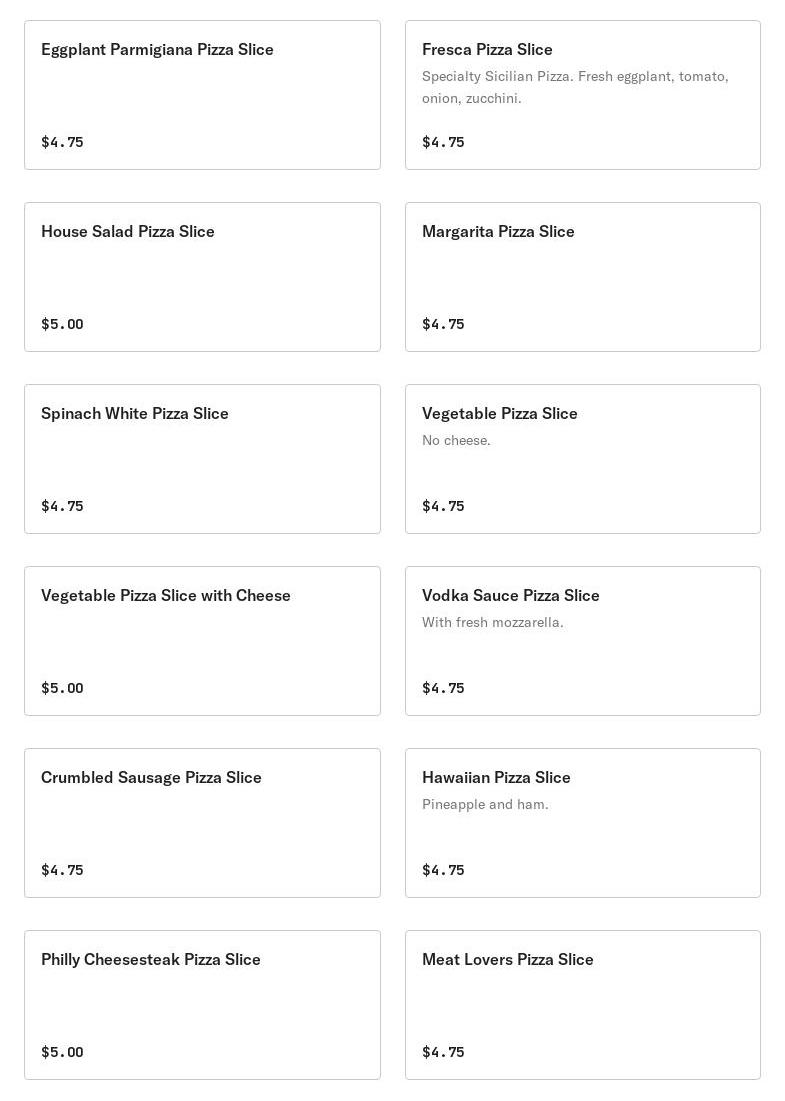Click the Hawaiian "Pineapple and ham" description

(x=485, y=804)
